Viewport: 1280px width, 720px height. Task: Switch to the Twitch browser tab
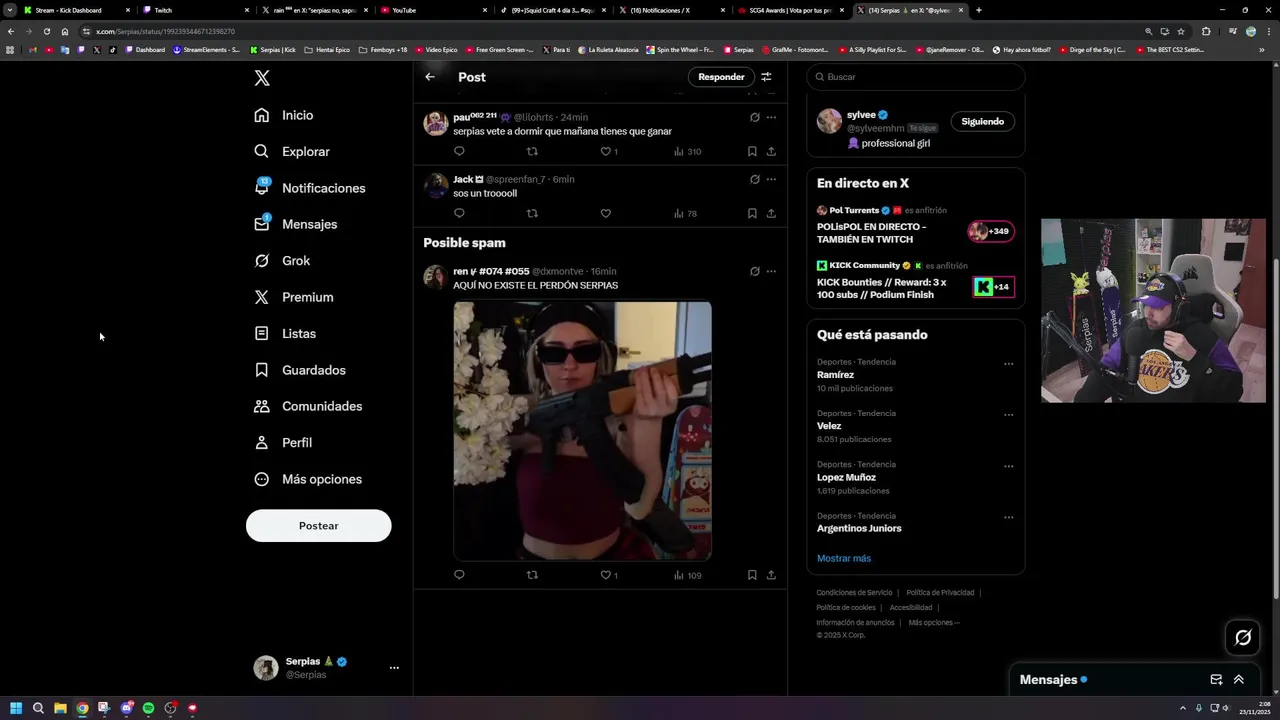coord(193,10)
